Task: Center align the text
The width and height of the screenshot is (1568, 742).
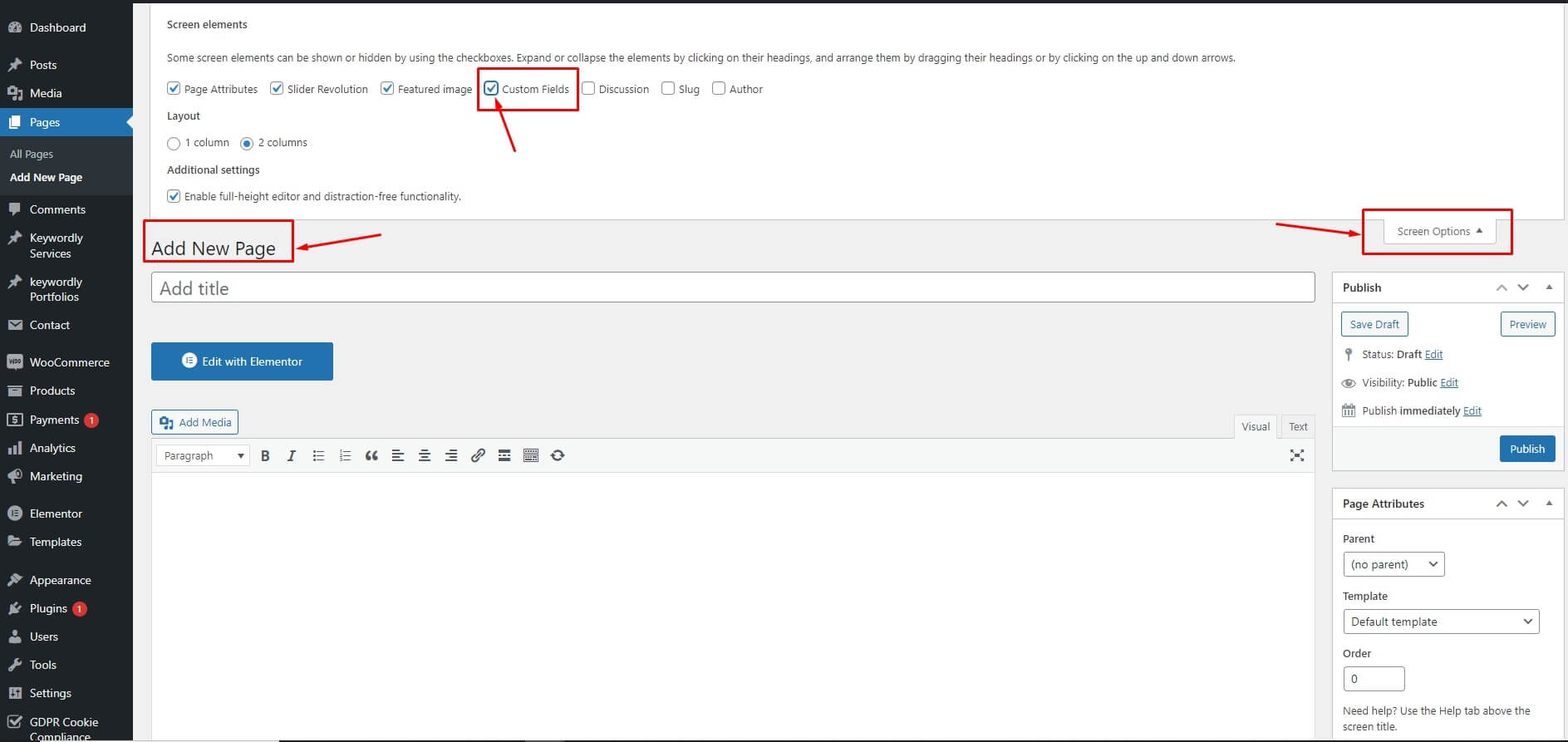Action: pos(425,455)
